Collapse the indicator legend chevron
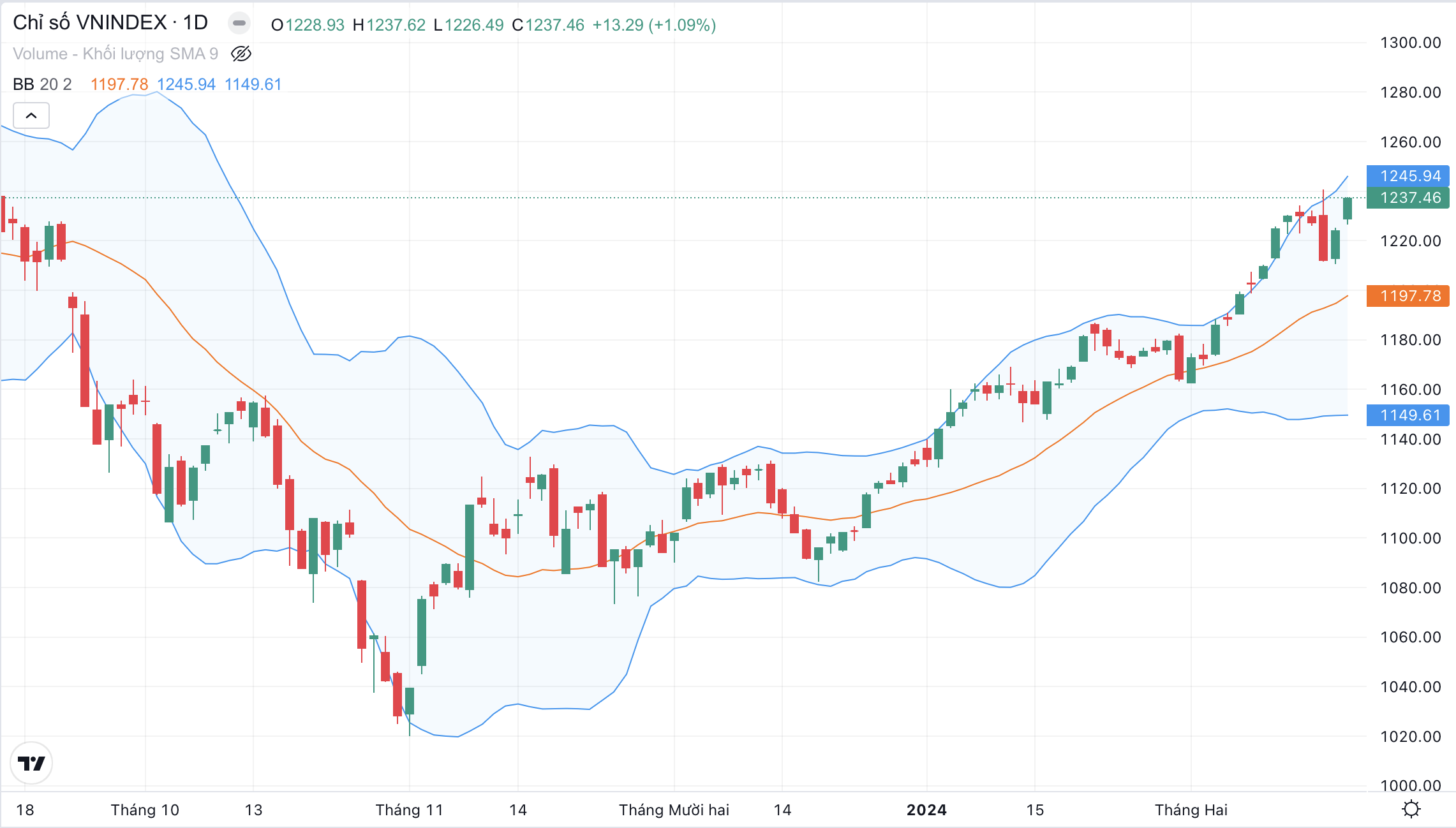Image resolution: width=1456 pixels, height=828 pixels. tap(31, 115)
